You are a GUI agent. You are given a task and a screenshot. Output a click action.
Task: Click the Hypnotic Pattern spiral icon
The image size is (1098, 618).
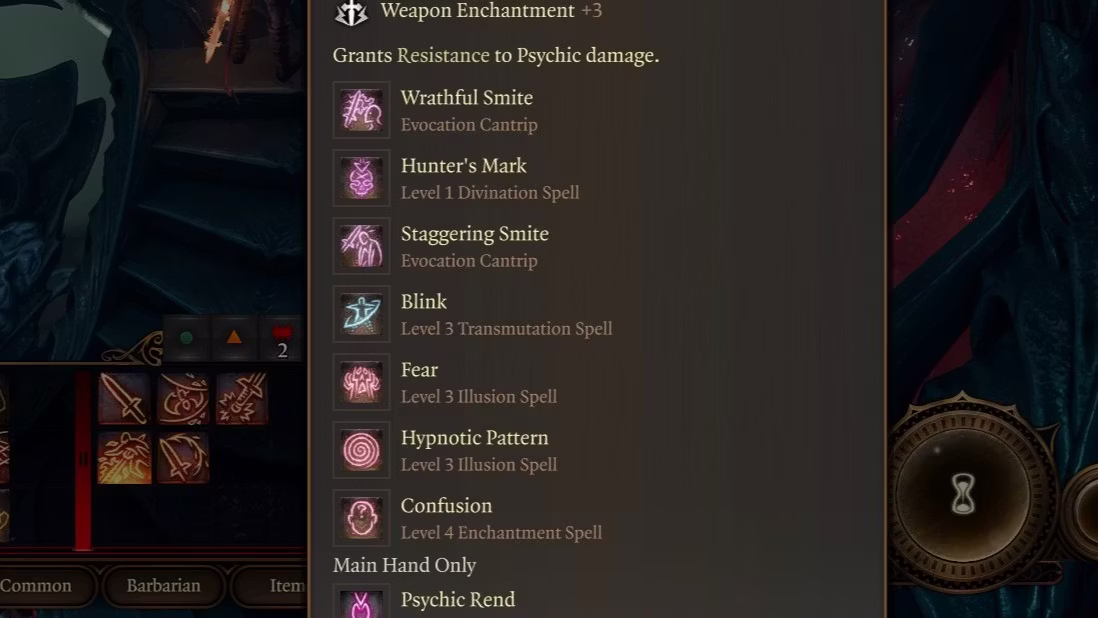[x=361, y=450]
